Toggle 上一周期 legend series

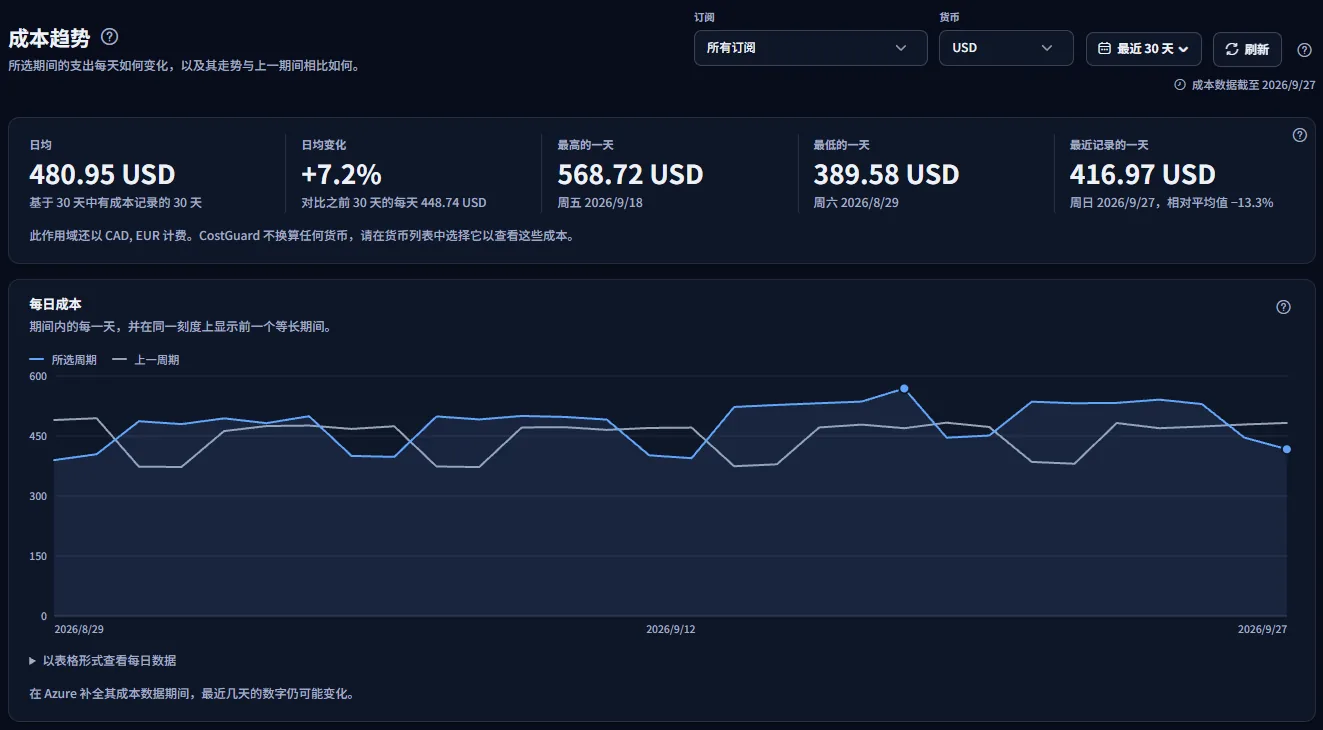click(x=146, y=360)
